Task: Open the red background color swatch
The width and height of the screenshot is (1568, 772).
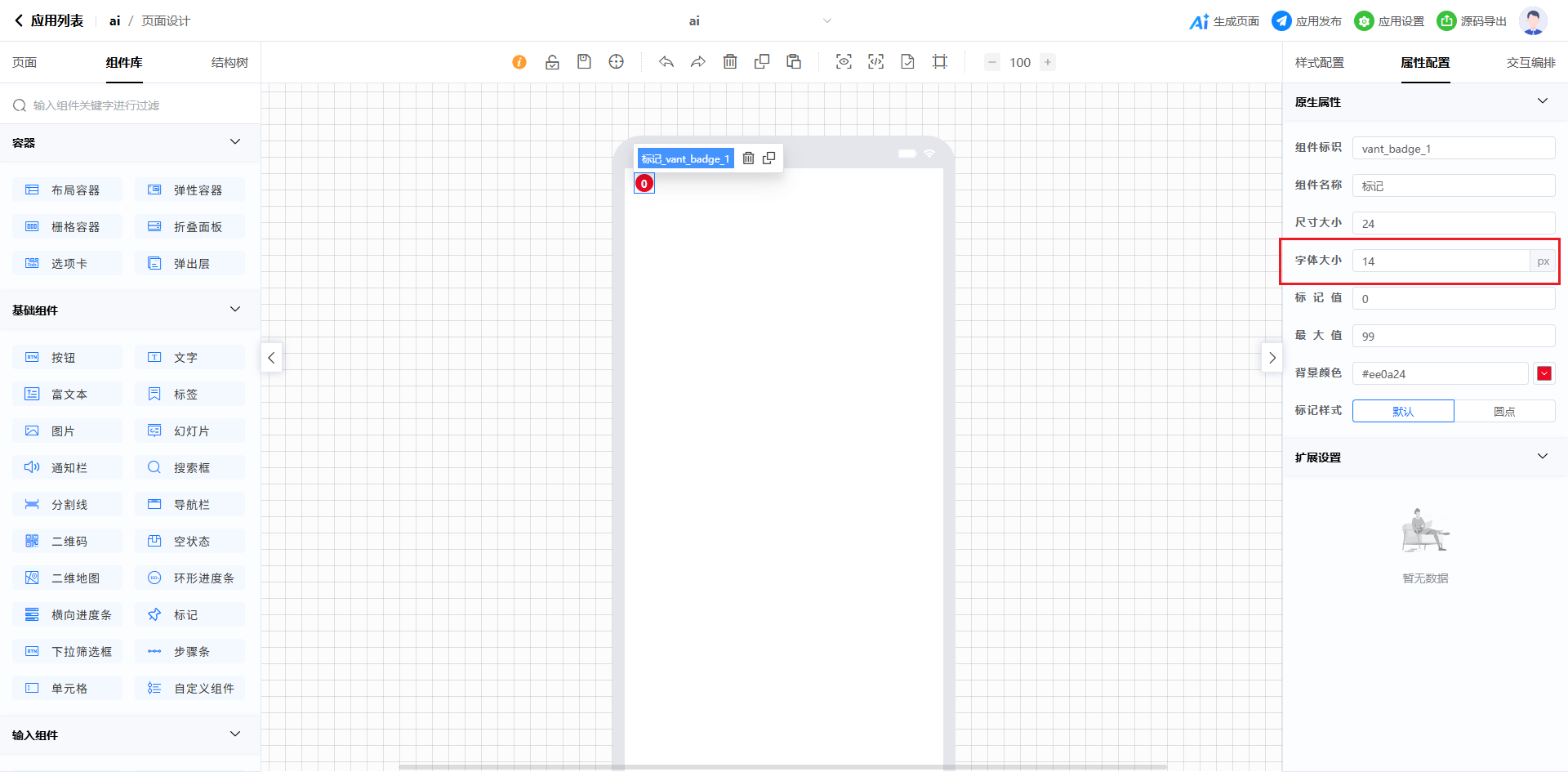Action: click(1543, 373)
